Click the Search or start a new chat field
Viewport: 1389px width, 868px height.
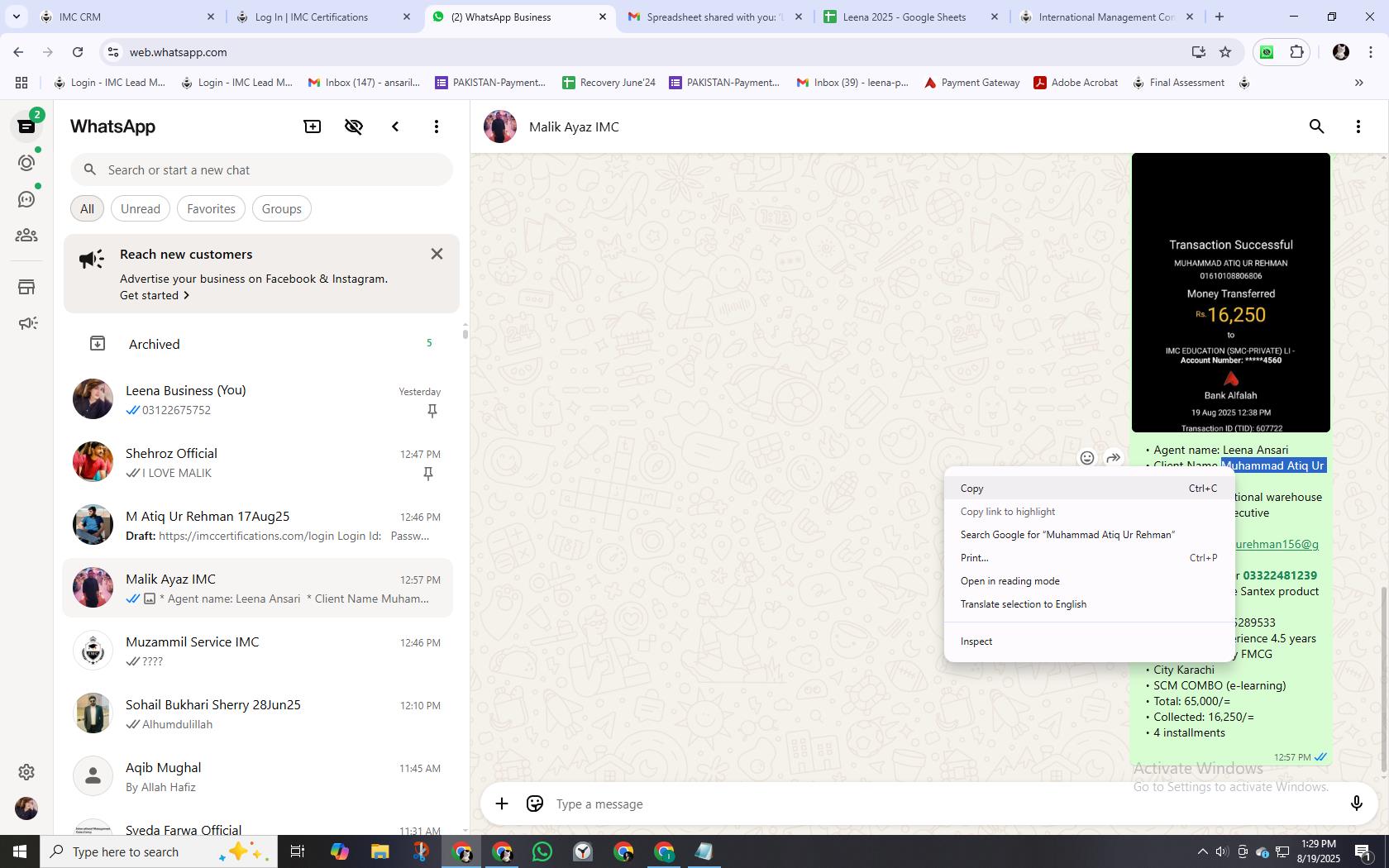tap(261, 169)
